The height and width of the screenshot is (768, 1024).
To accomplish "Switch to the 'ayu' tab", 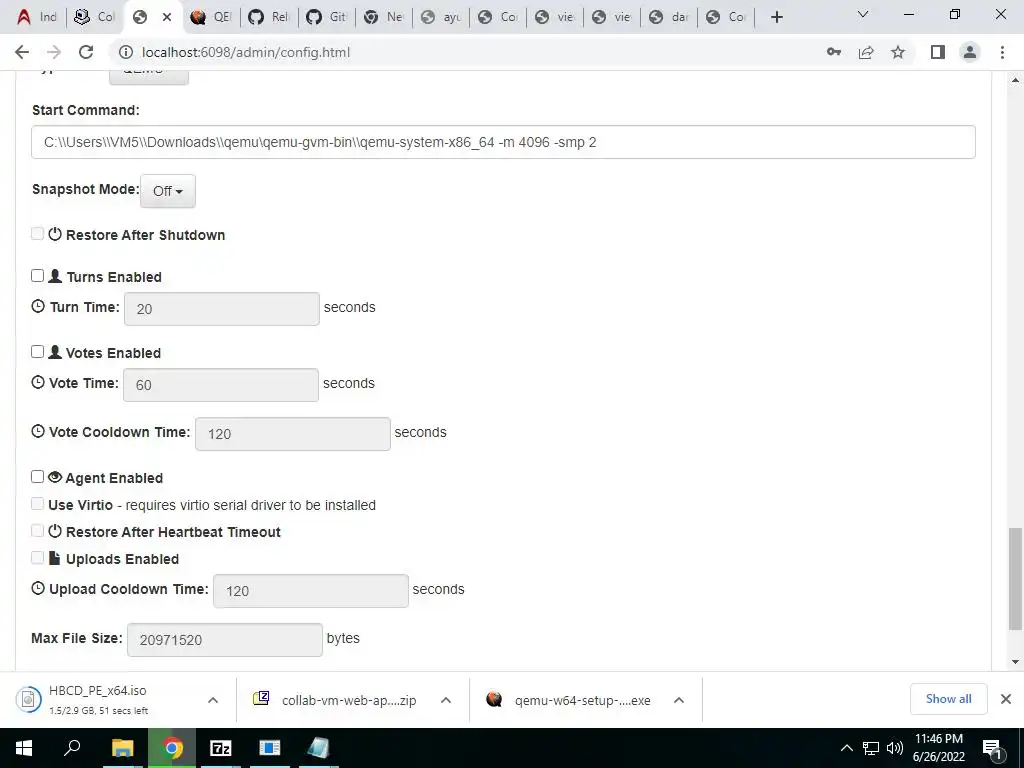I will pyautogui.click(x=441, y=17).
